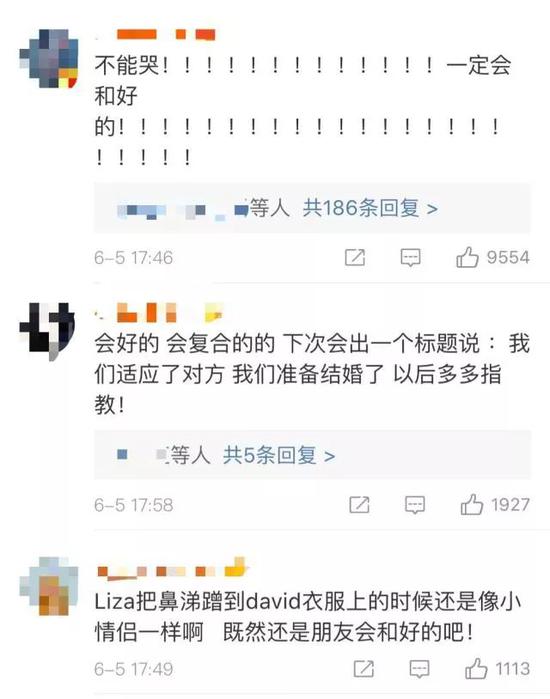Screen dimensions: 550x699
Task: Open the first commenter's avatar
Action: (x=49, y=58)
